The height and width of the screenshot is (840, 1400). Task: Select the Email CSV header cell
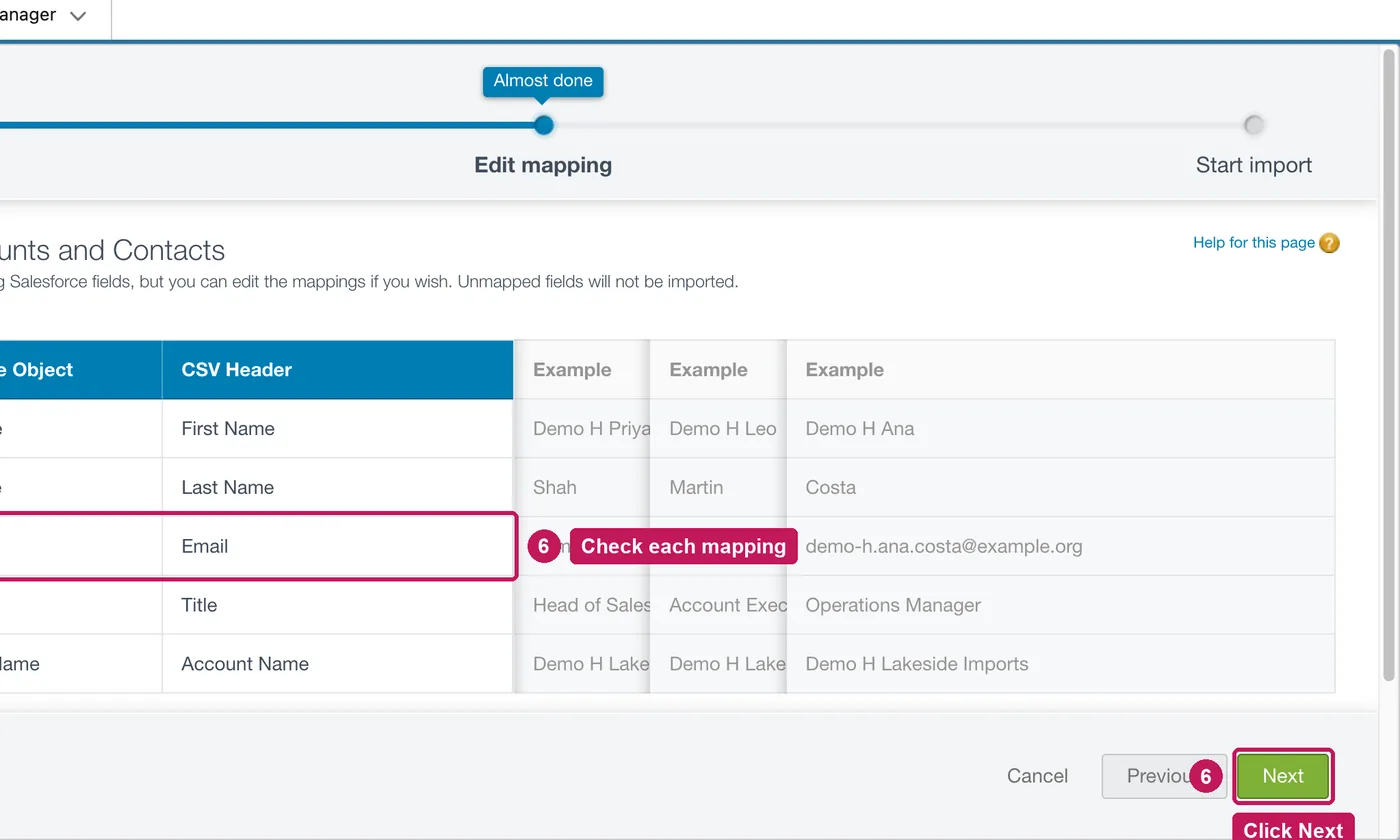click(x=337, y=546)
